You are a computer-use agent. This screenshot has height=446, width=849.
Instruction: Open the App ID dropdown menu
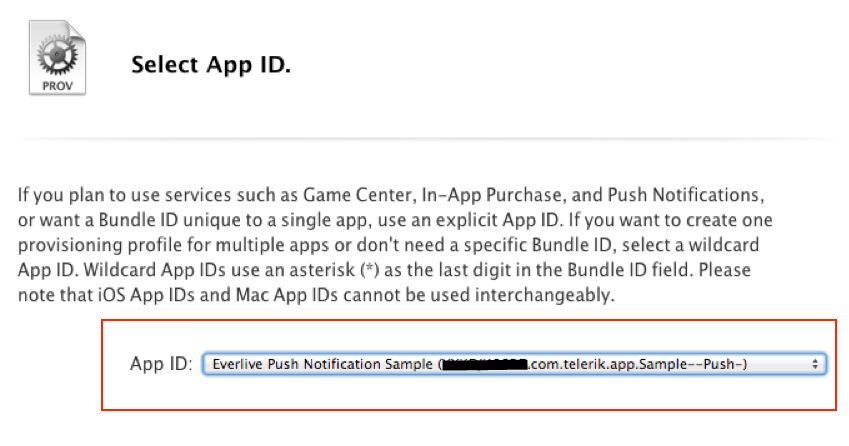point(513,365)
